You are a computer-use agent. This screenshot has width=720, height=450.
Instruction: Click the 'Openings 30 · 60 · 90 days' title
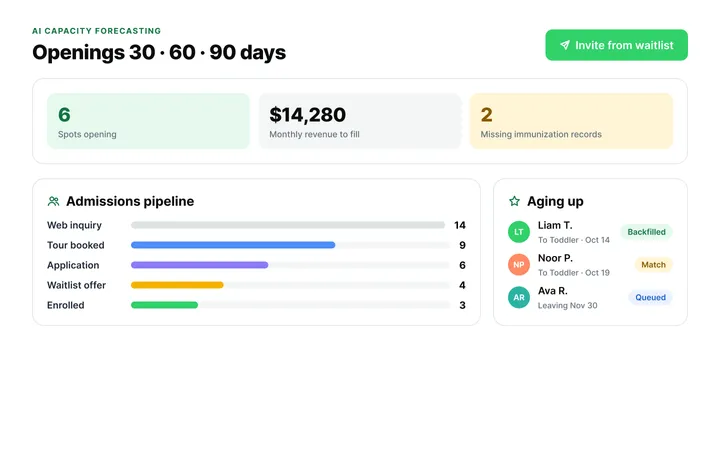coord(159,52)
